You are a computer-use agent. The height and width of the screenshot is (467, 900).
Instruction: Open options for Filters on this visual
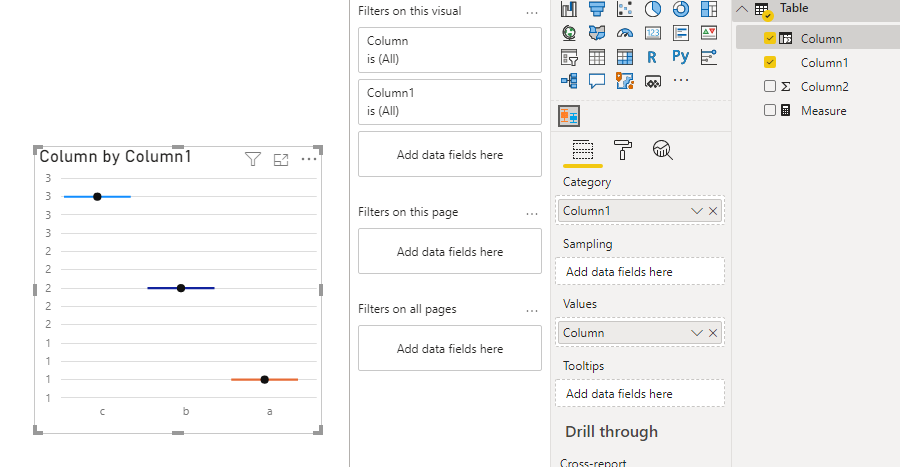click(532, 13)
